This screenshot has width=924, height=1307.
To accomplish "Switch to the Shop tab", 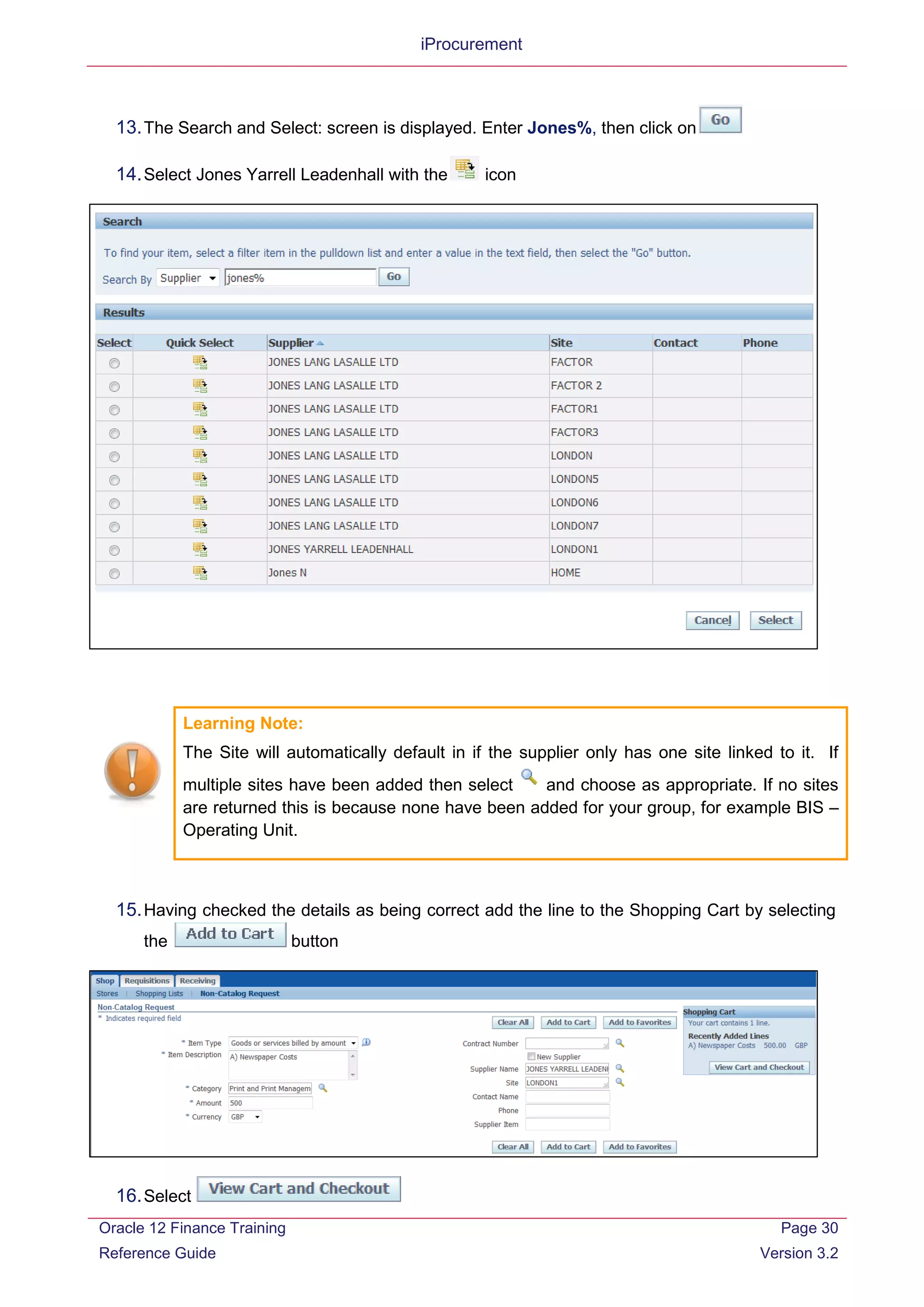I will [105, 981].
